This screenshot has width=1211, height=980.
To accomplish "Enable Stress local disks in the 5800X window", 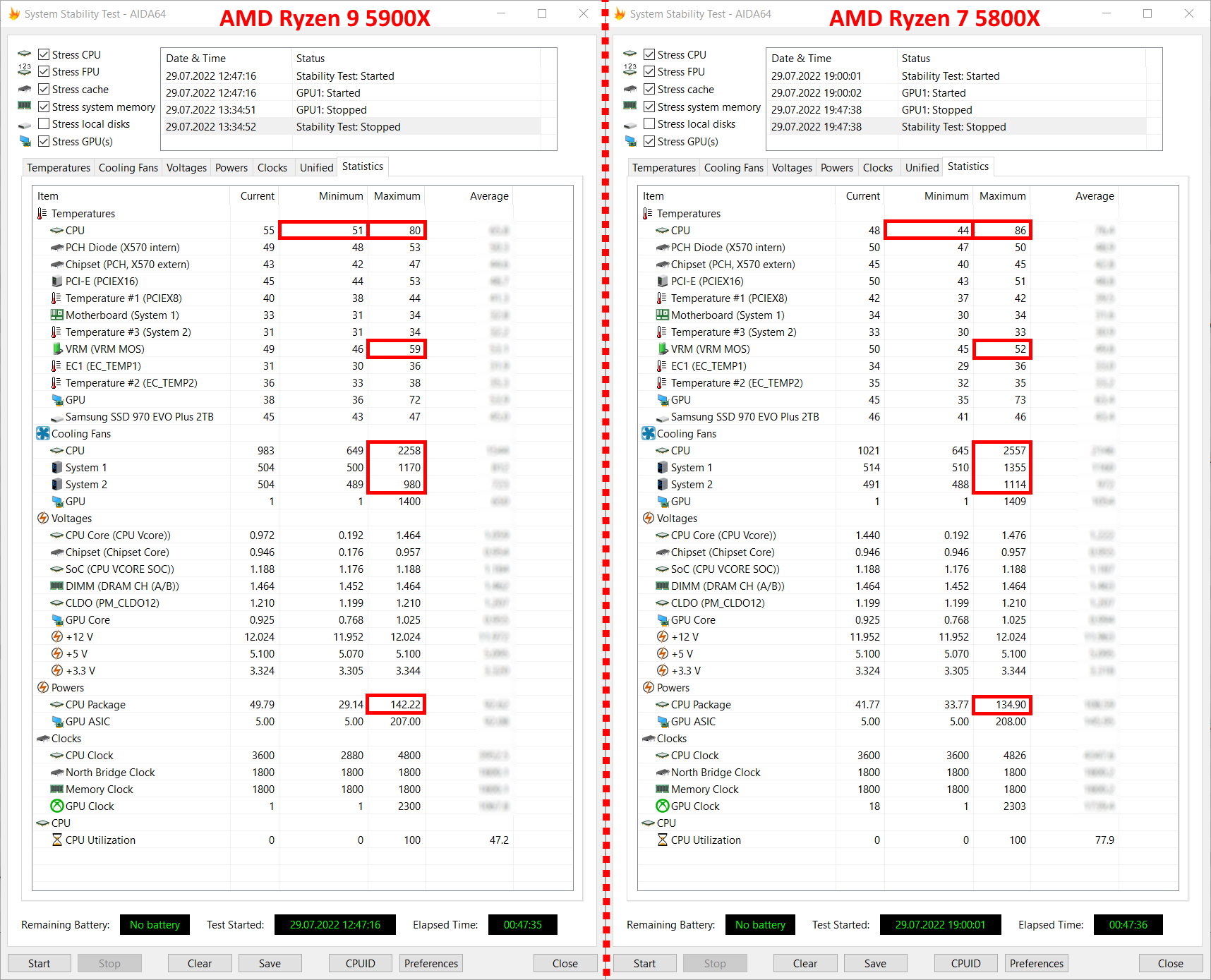I will pyautogui.click(x=649, y=123).
